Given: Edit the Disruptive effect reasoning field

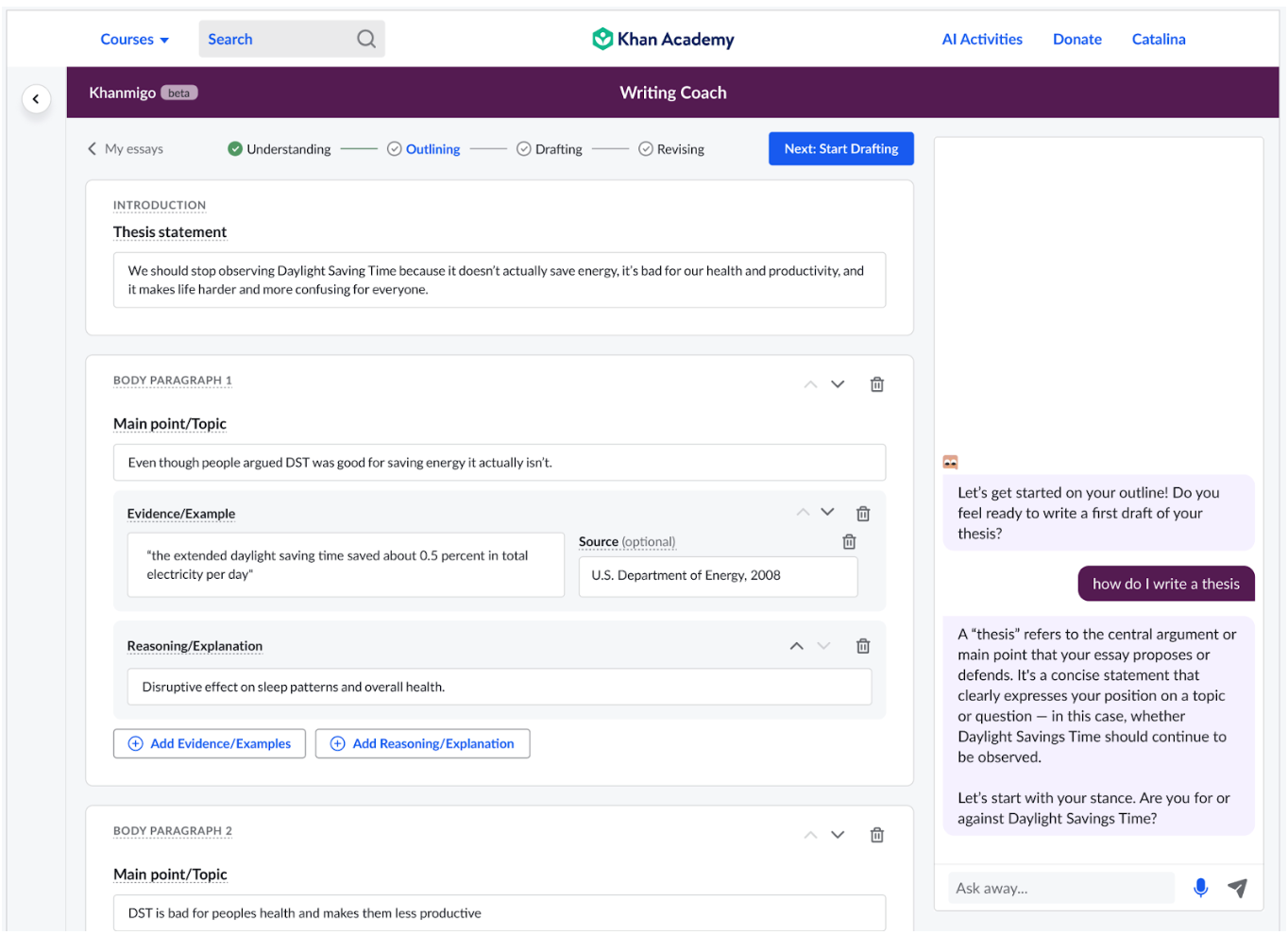Looking at the screenshot, I should coord(500,687).
